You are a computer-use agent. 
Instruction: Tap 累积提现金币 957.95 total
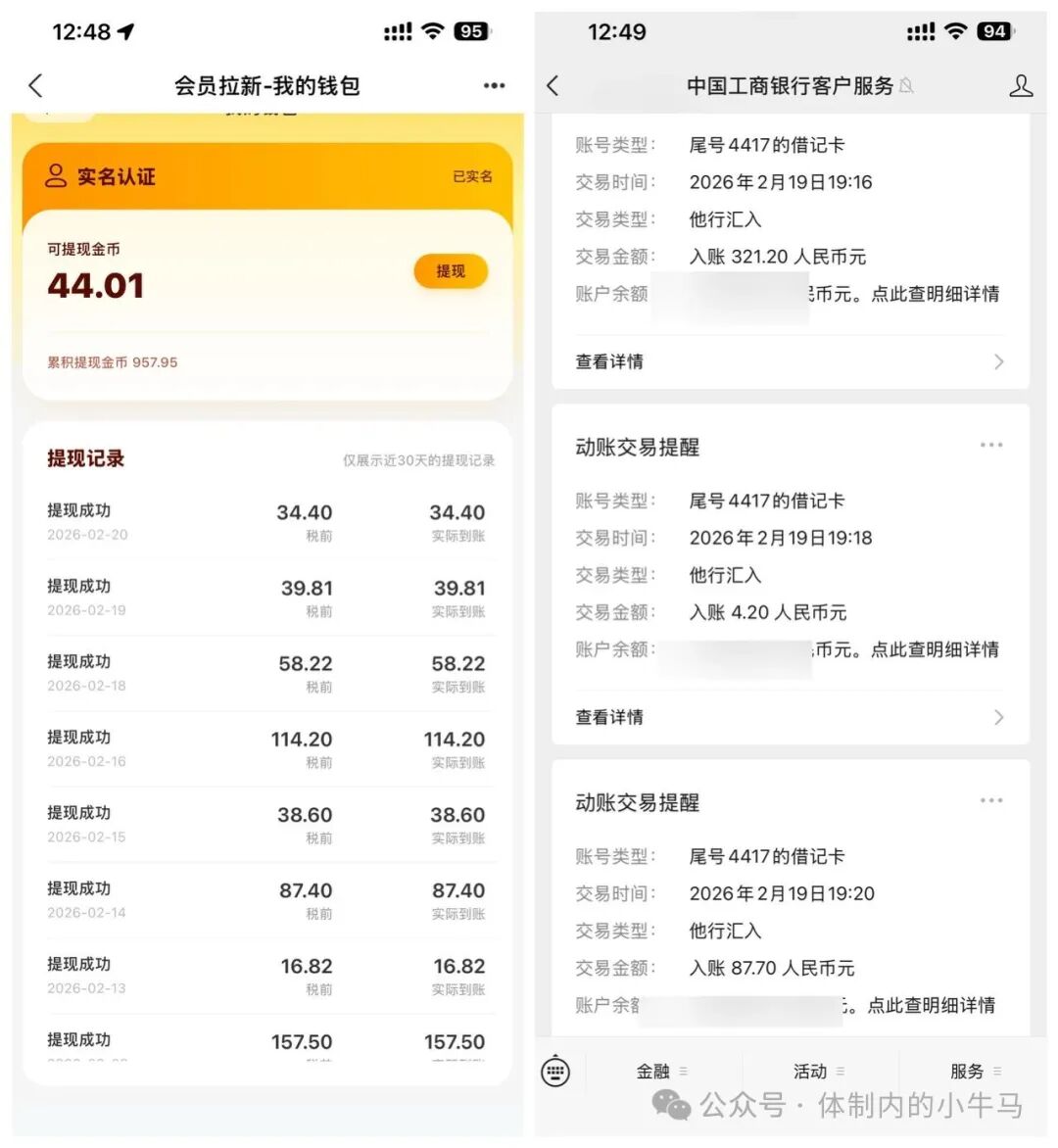(x=112, y=362)
